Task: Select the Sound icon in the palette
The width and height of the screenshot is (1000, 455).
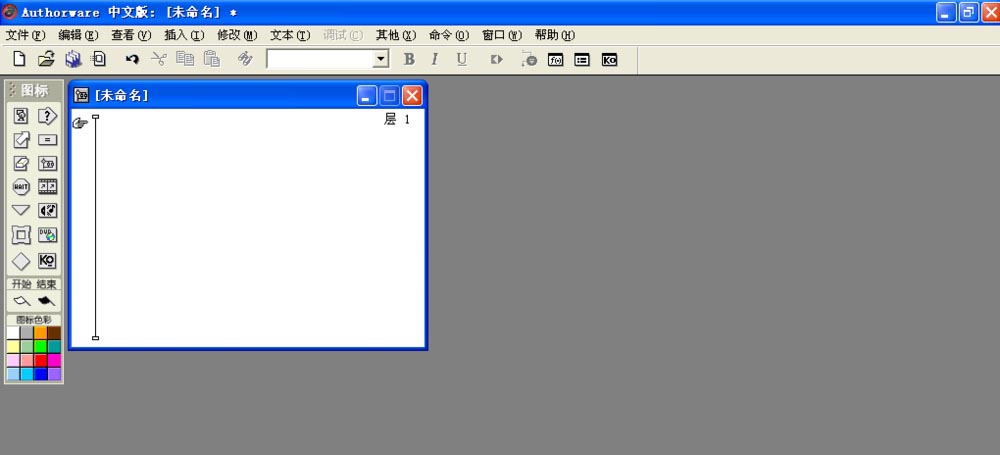Action: [x=47, y=210]
